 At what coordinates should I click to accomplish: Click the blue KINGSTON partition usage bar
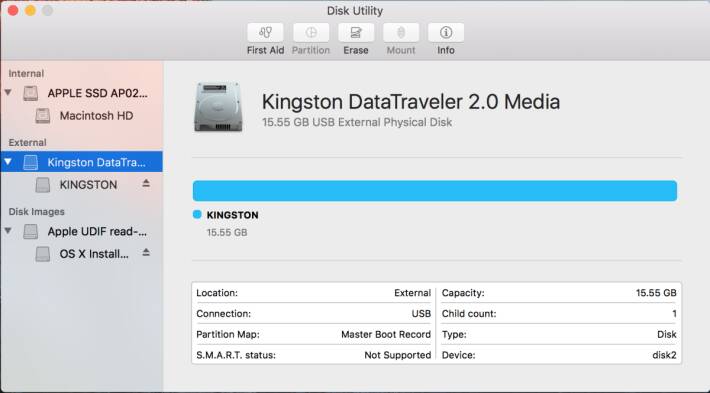click(435, 191)
